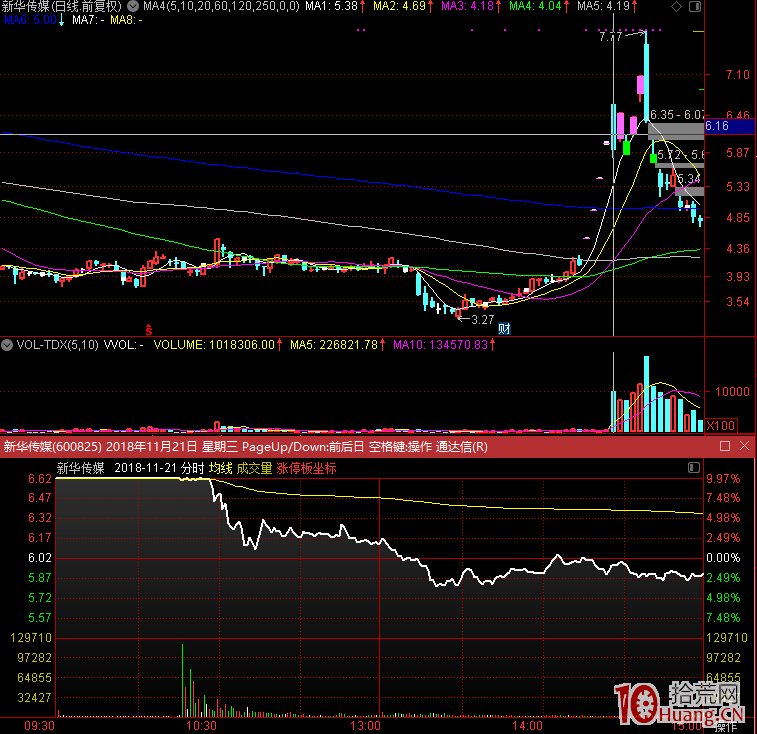Click the 6.62 intraday price label
757x734 pixels.
click(x=40, y=479)
